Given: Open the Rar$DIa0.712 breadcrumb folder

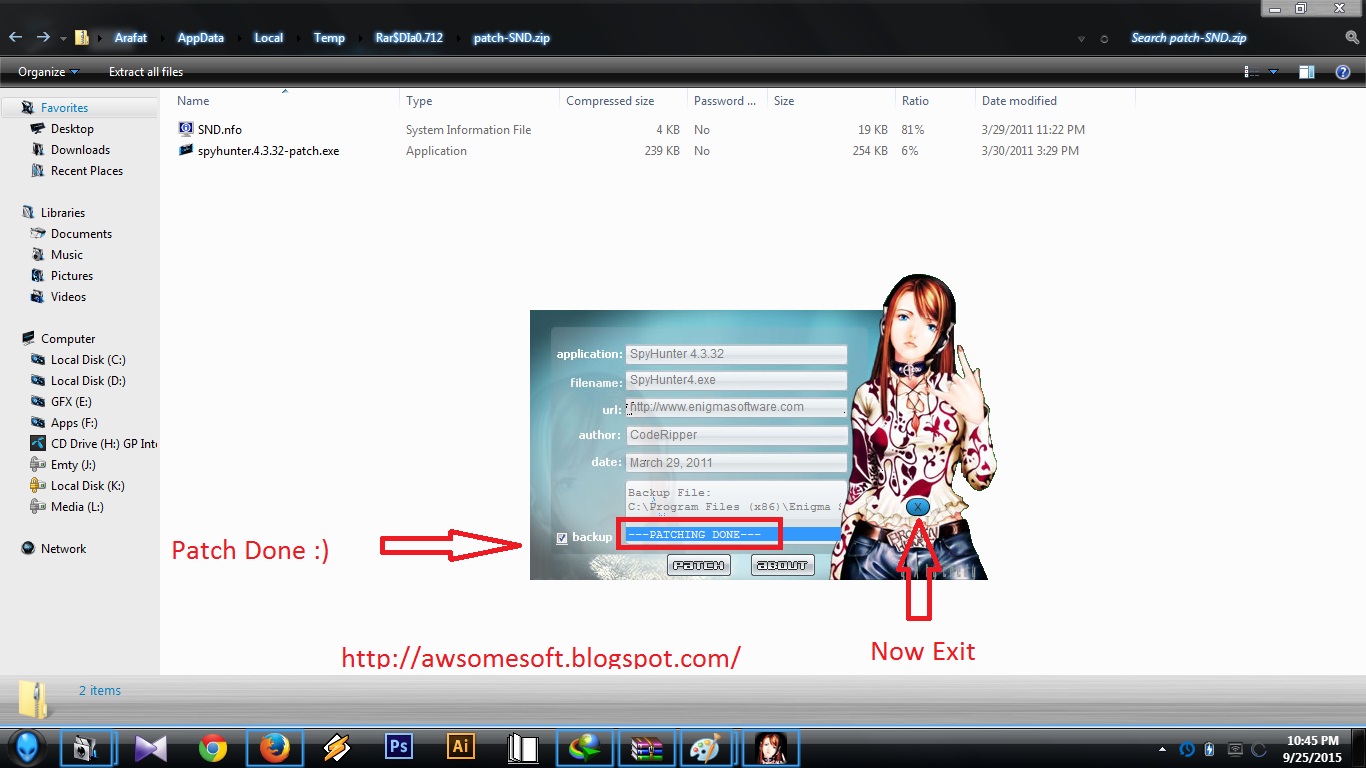Looking at the screenshot, I should click(x=409, y=38).
